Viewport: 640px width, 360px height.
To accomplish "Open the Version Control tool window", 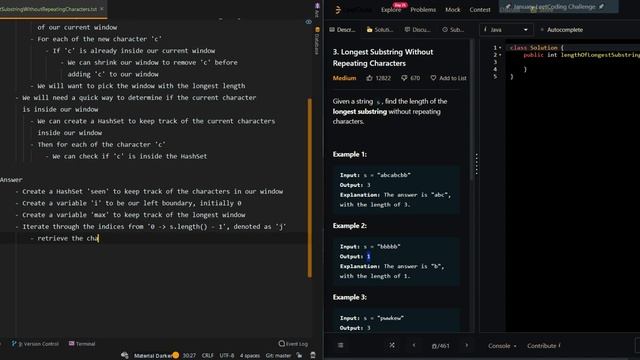I will (35, 344).
